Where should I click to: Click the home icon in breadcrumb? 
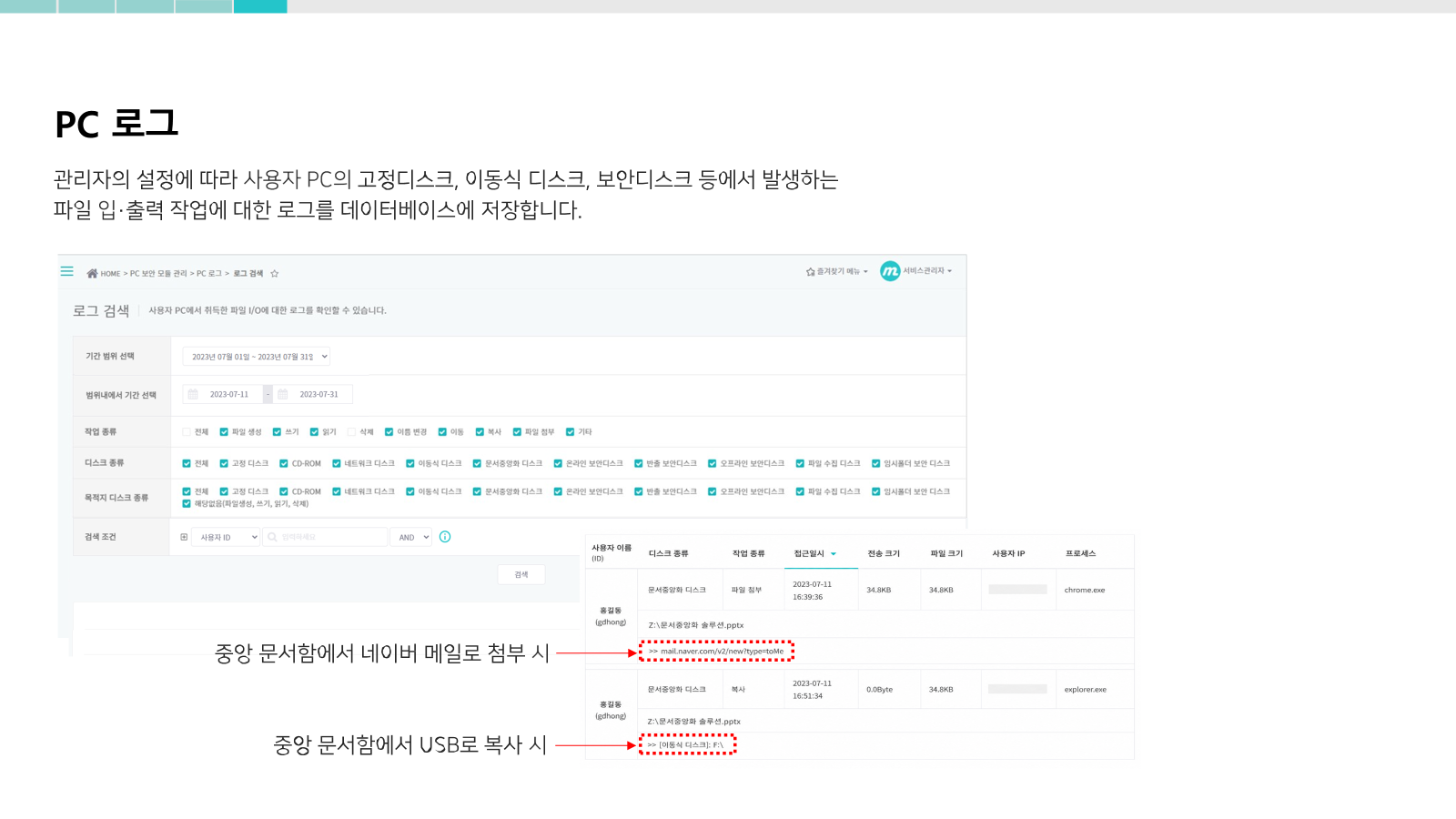tap(92, 273)
